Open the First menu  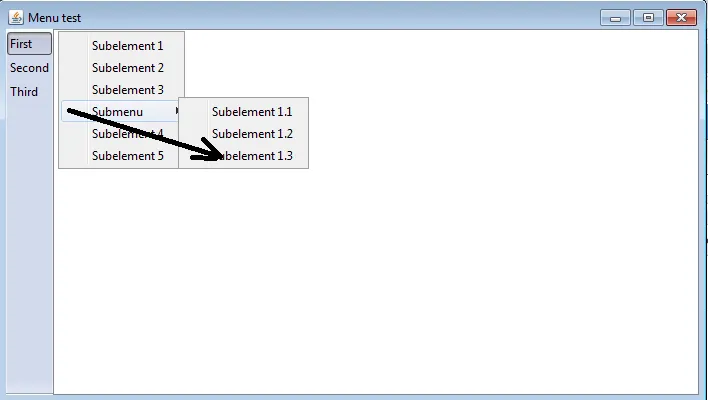[x=29, y=44]
